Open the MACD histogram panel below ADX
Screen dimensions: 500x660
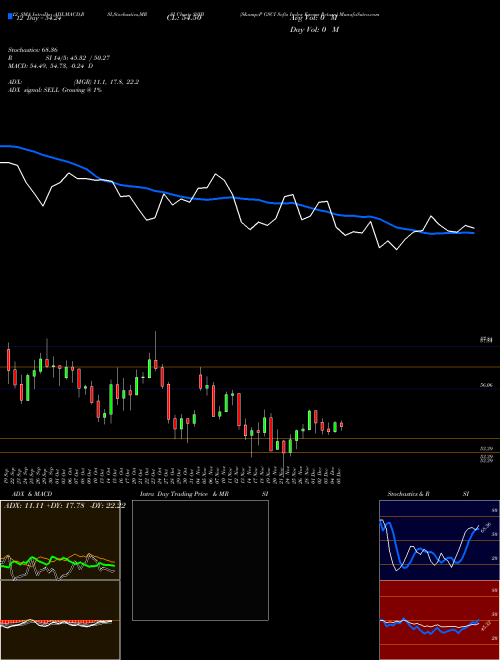click(x=60, y=620)
